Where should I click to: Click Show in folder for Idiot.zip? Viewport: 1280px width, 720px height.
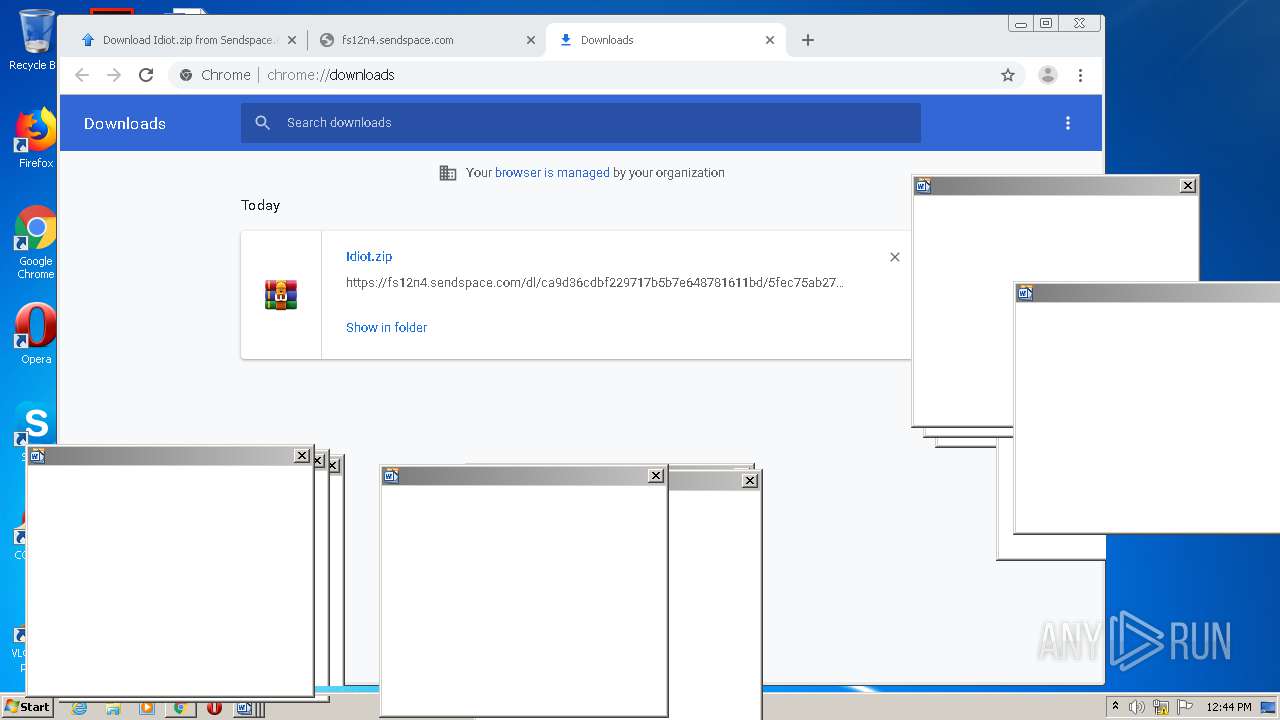(386, 328)
